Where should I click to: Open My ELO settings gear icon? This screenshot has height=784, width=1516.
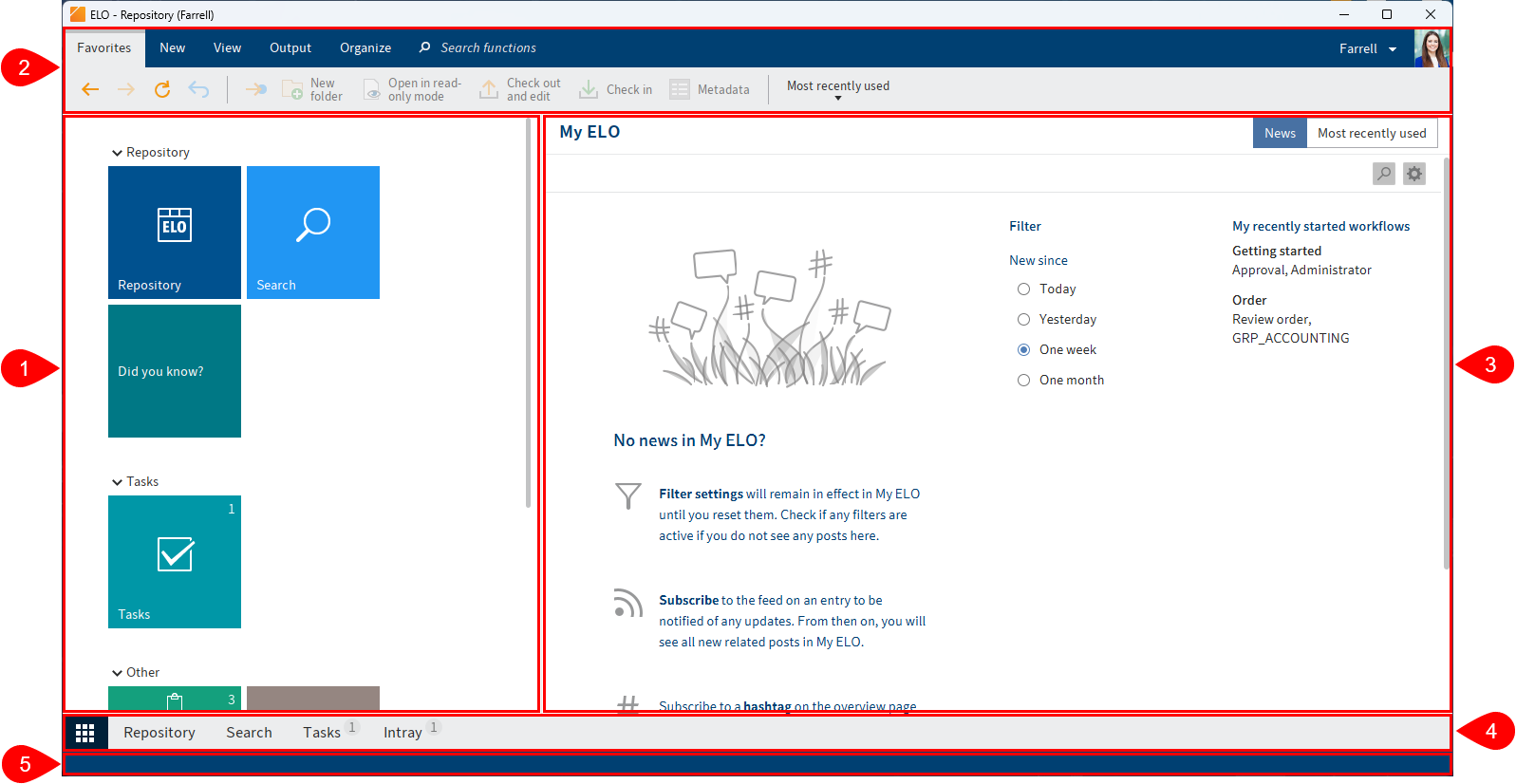tap(1414, 174)
